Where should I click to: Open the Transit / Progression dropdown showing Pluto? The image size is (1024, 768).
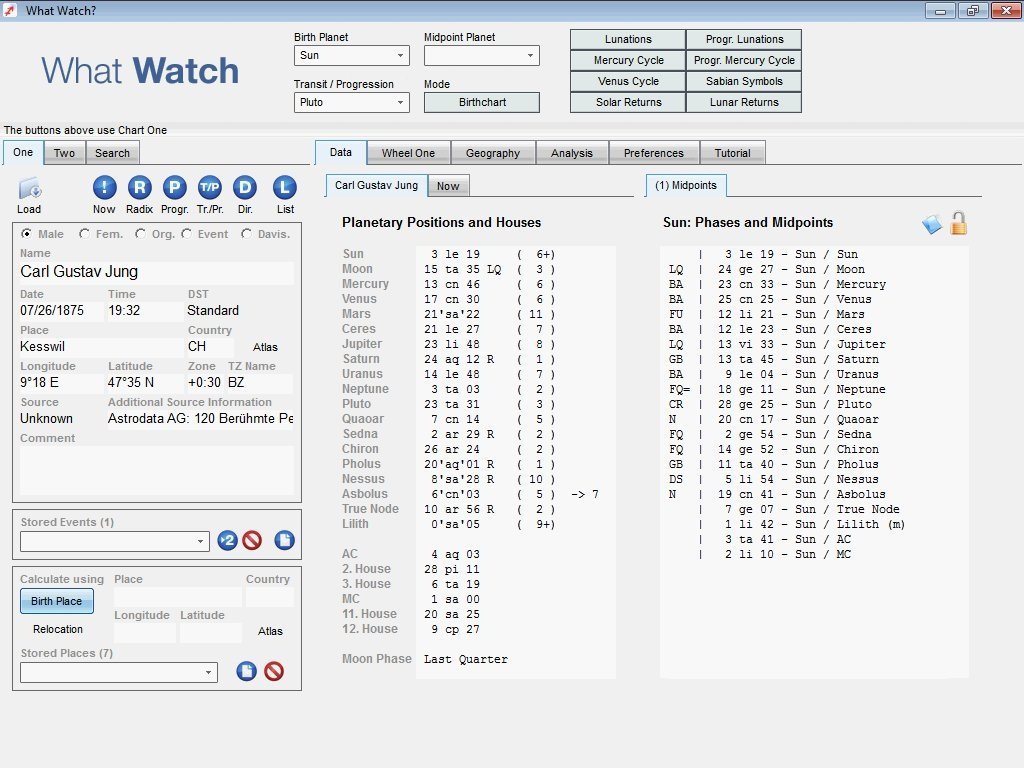coord(351,103)
